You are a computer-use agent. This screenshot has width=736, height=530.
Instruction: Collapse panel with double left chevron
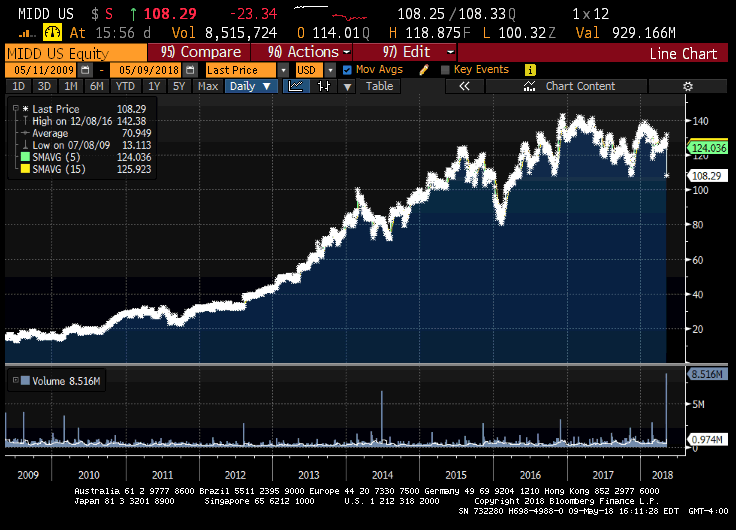point(464,86)
